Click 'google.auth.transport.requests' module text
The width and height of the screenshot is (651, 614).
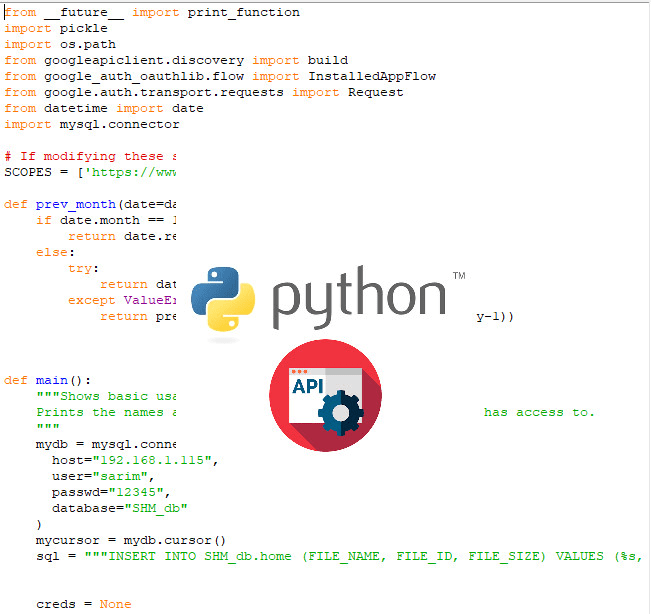click(164, 93)
